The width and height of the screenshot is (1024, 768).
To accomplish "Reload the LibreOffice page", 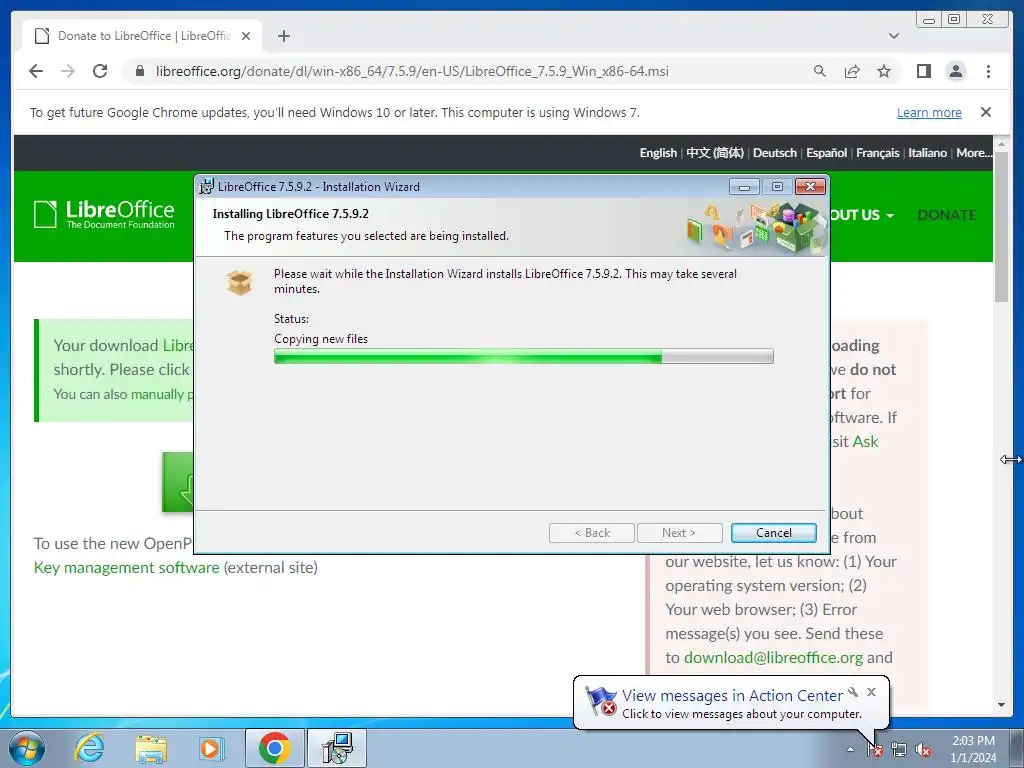I will point(100,71).
